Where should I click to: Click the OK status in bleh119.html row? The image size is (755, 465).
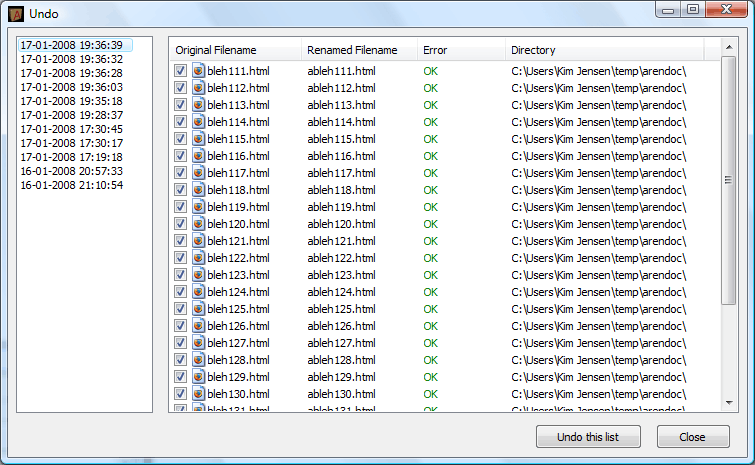(430, 207)
